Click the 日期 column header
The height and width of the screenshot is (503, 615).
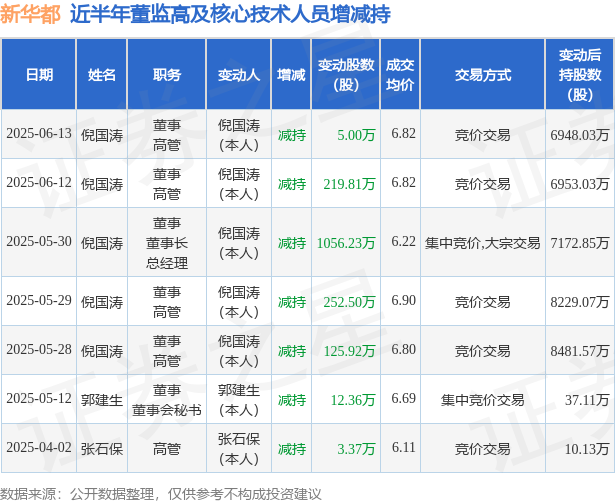point(39,75)
